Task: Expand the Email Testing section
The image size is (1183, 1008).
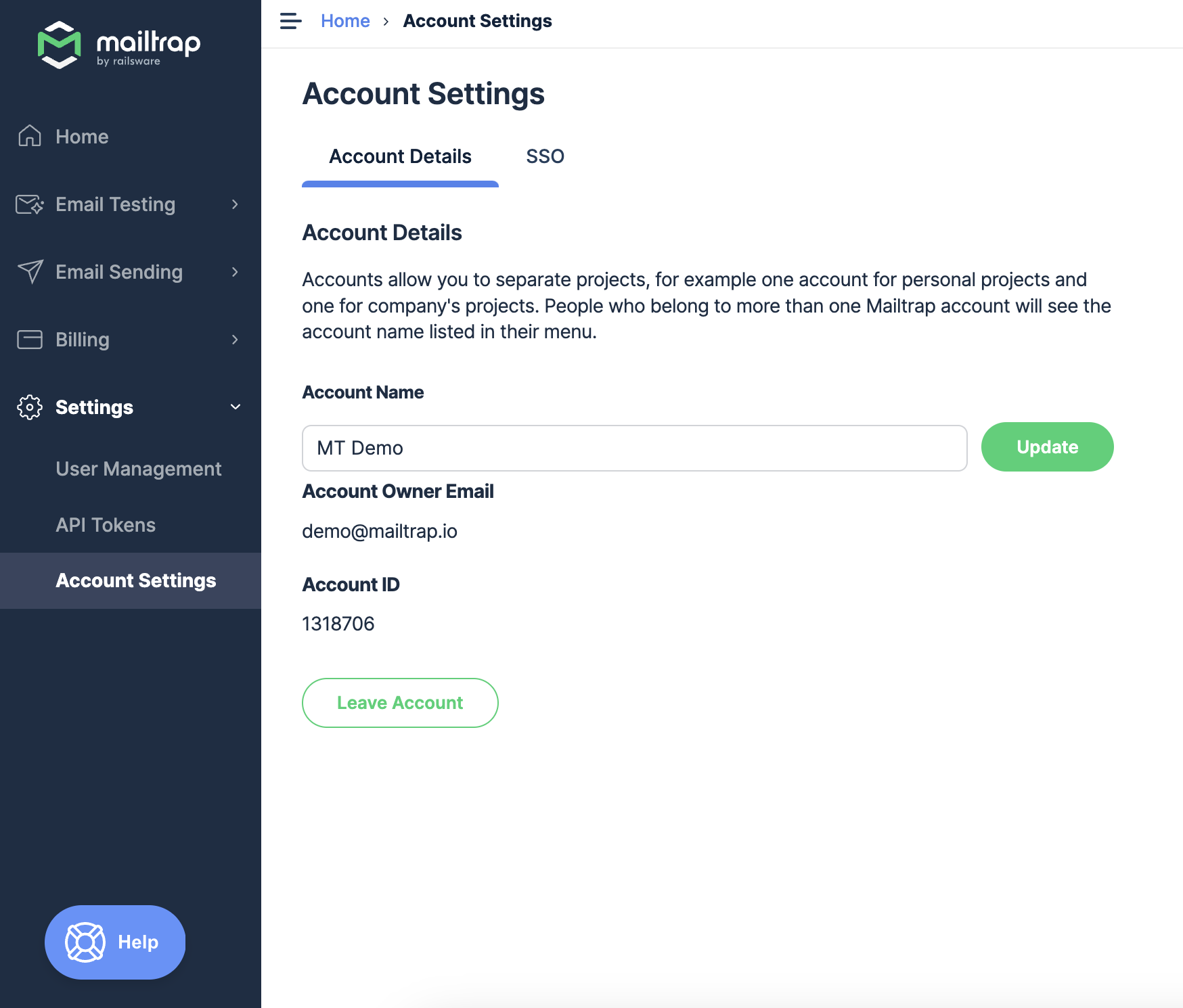Action: [x=235, y=204]
